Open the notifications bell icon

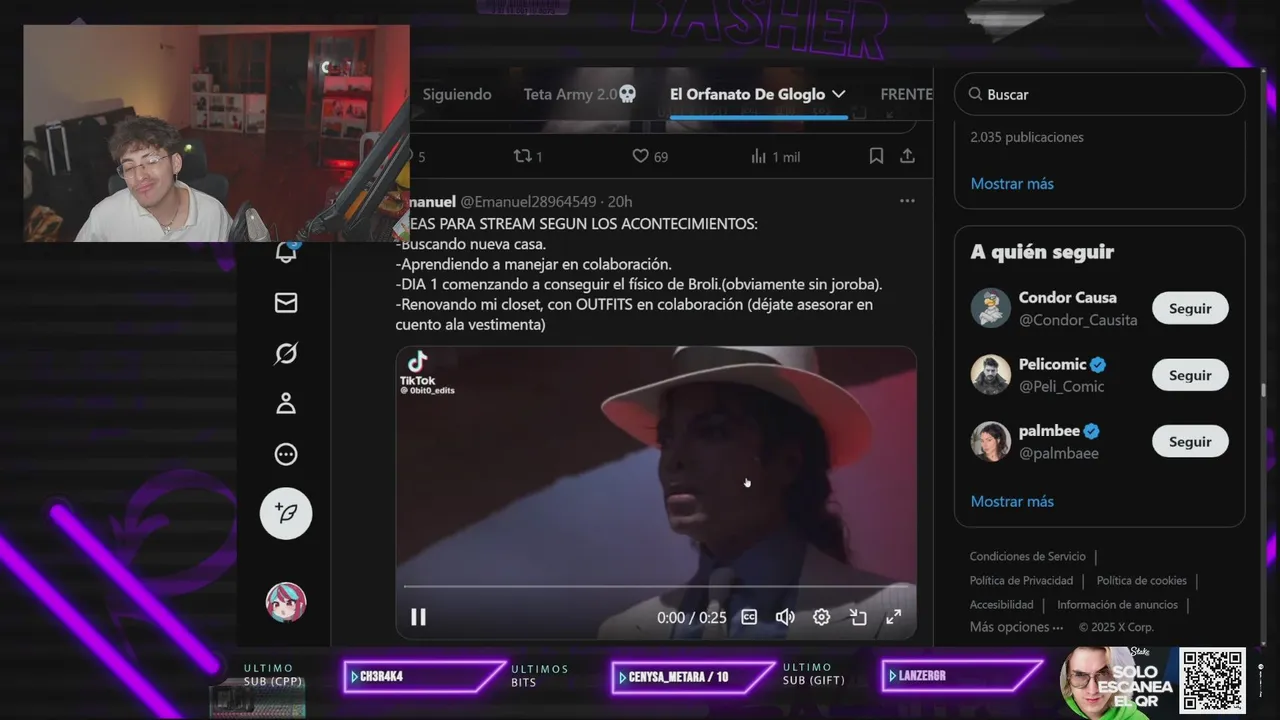(x=286, y=253)
